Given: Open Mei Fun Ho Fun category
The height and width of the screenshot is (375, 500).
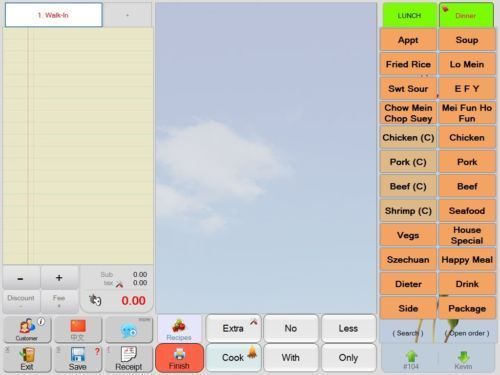Looking at the screenshot, I should pos(467,113).
